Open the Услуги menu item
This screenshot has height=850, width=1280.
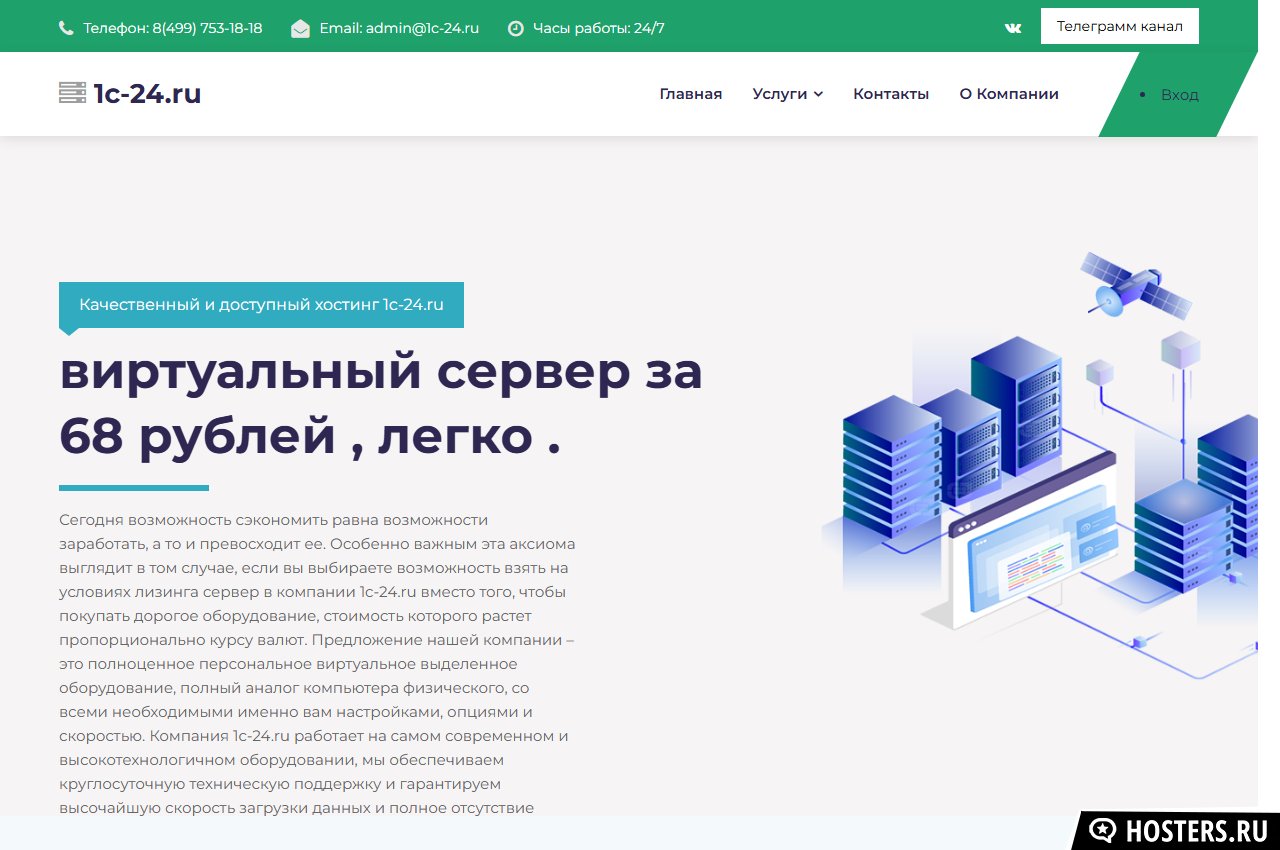[x=779, y=94]
